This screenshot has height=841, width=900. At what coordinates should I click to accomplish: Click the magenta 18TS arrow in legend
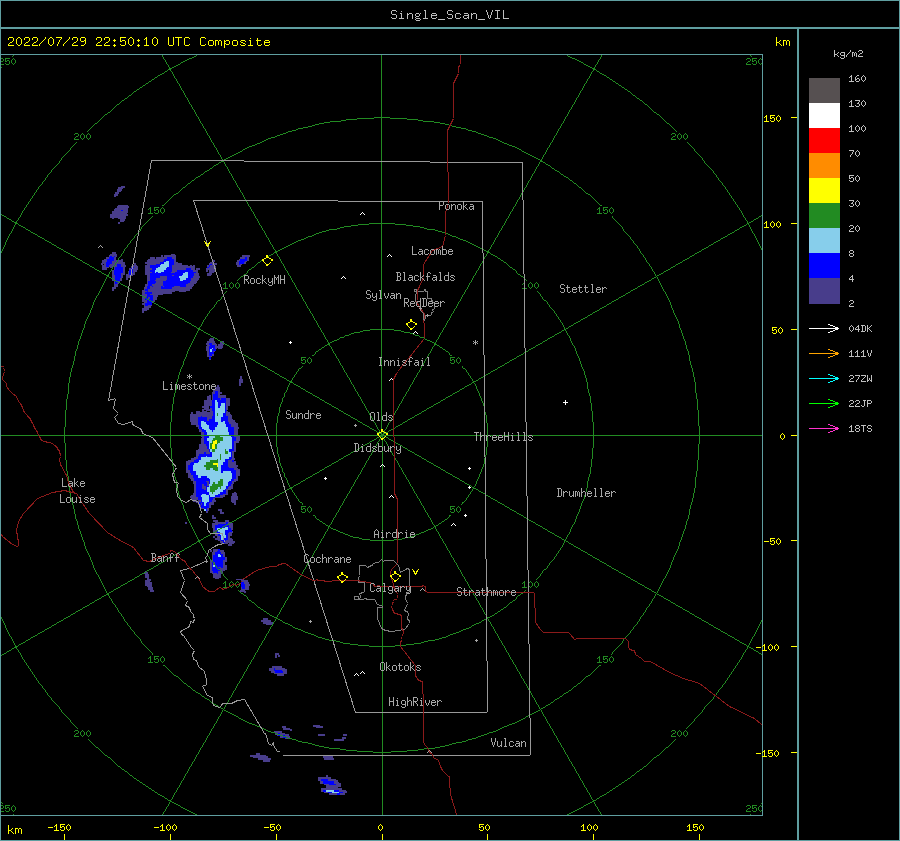824,428
